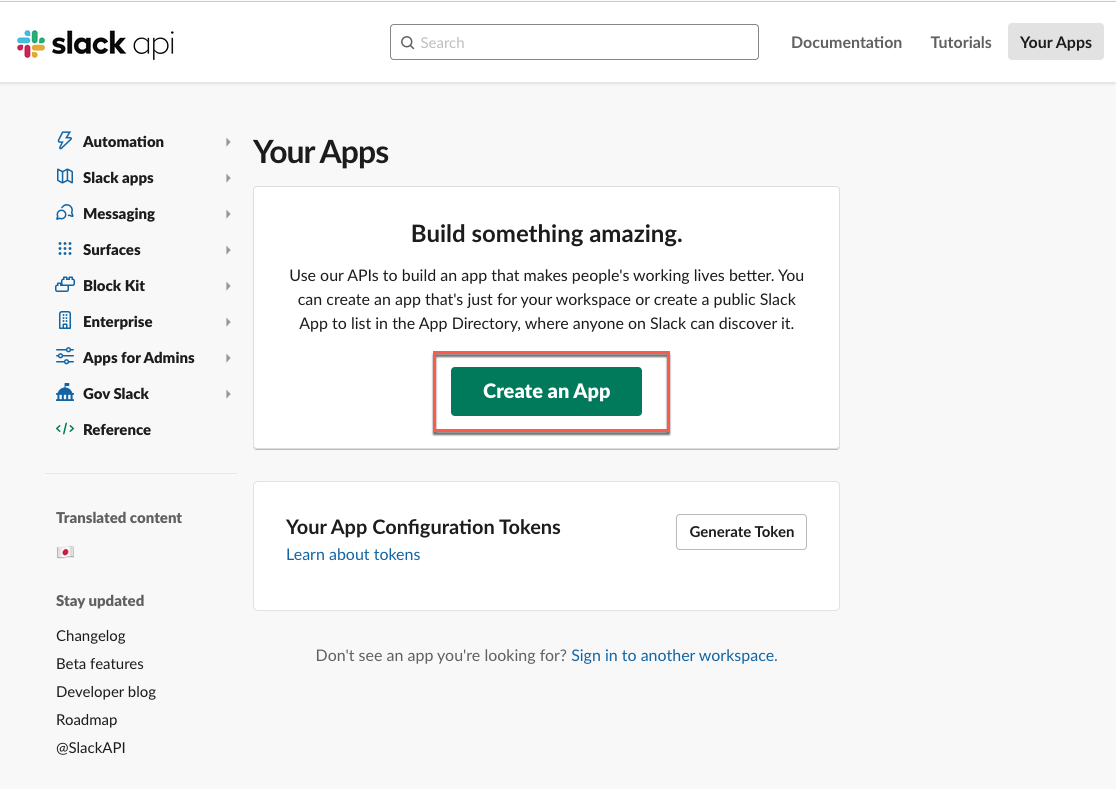
Task: Click the Your Apps page heading
Action: [x=321, y=153]
